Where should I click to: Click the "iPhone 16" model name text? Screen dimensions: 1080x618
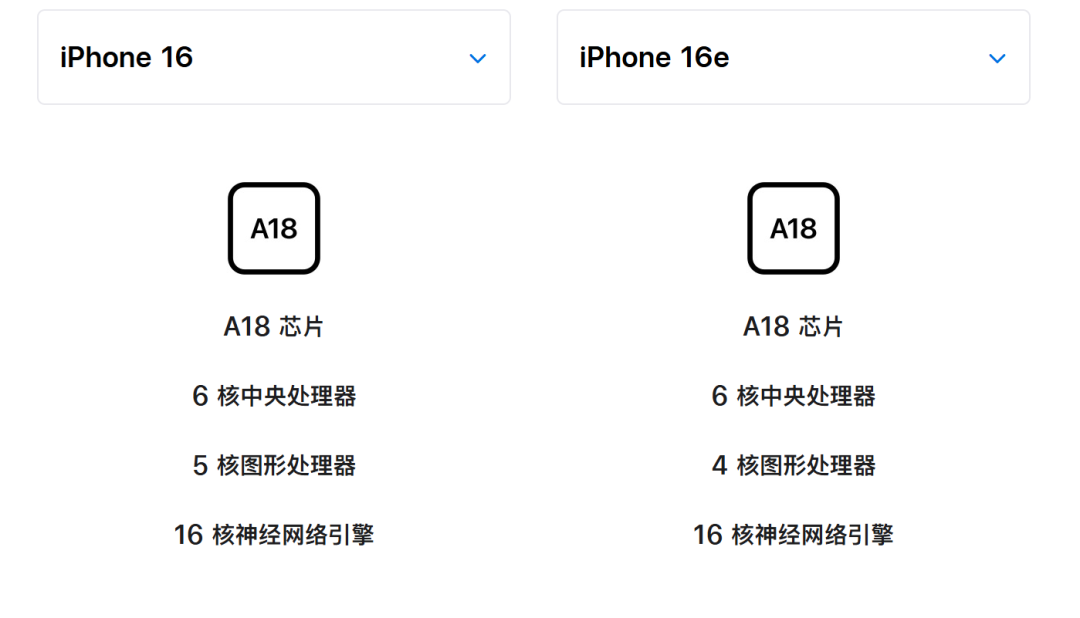pos(126,58)
